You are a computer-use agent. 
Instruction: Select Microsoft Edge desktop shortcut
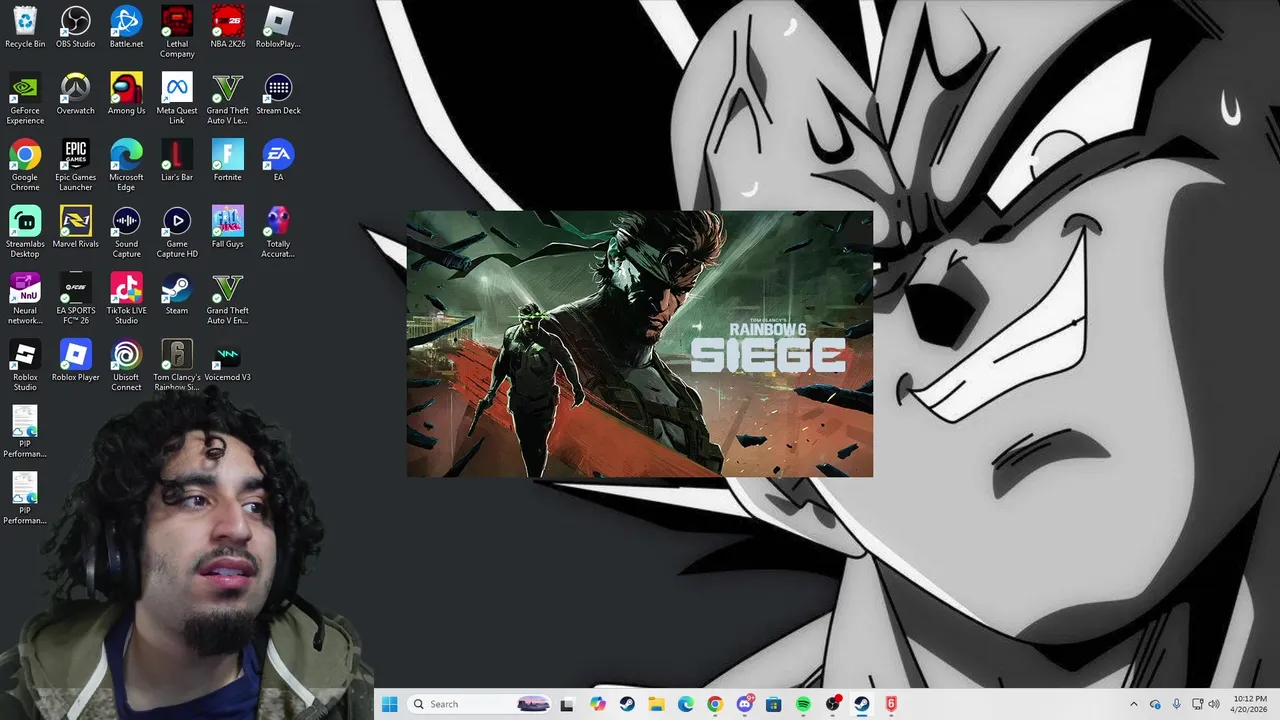(x=126, y=165)
